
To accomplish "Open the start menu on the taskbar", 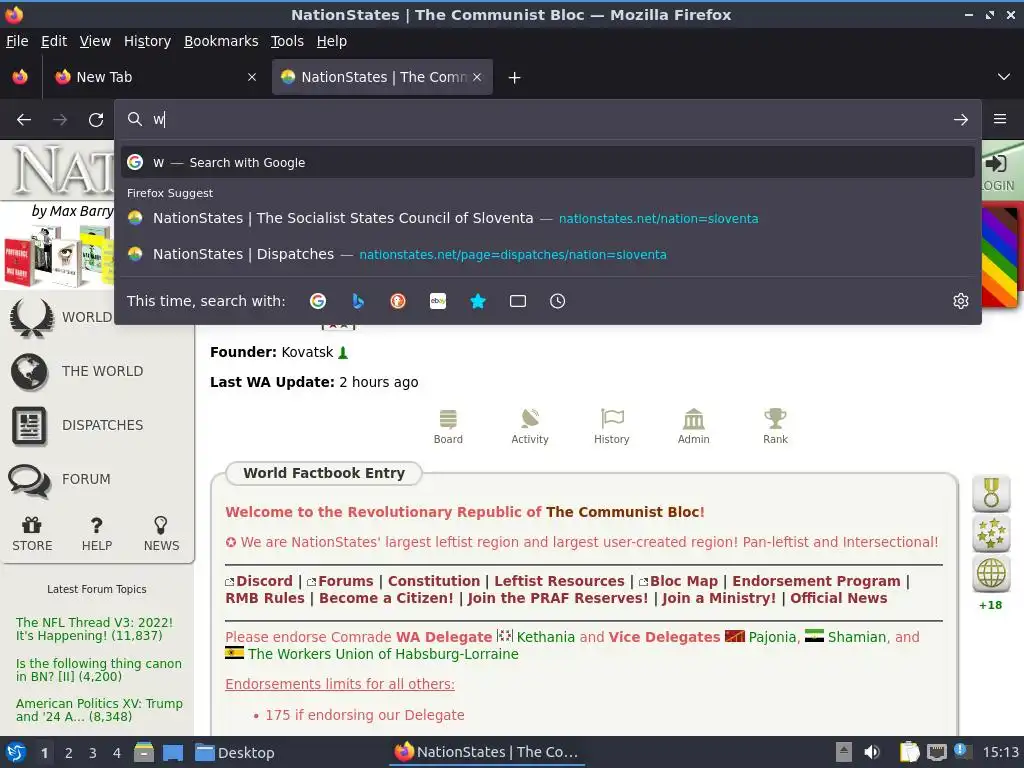I will point(16,752).
